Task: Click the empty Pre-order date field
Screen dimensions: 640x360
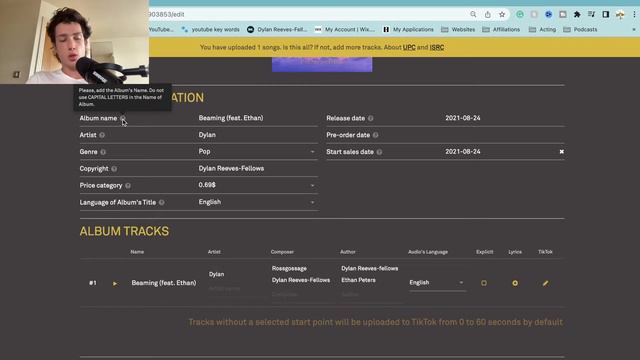Action: pyautogui.click(x=504, y=135)
